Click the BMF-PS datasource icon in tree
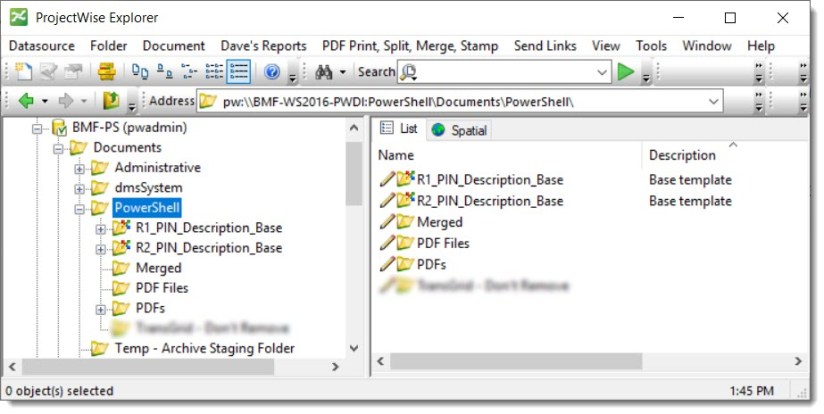Screen dimensions: 824x414 59,128
